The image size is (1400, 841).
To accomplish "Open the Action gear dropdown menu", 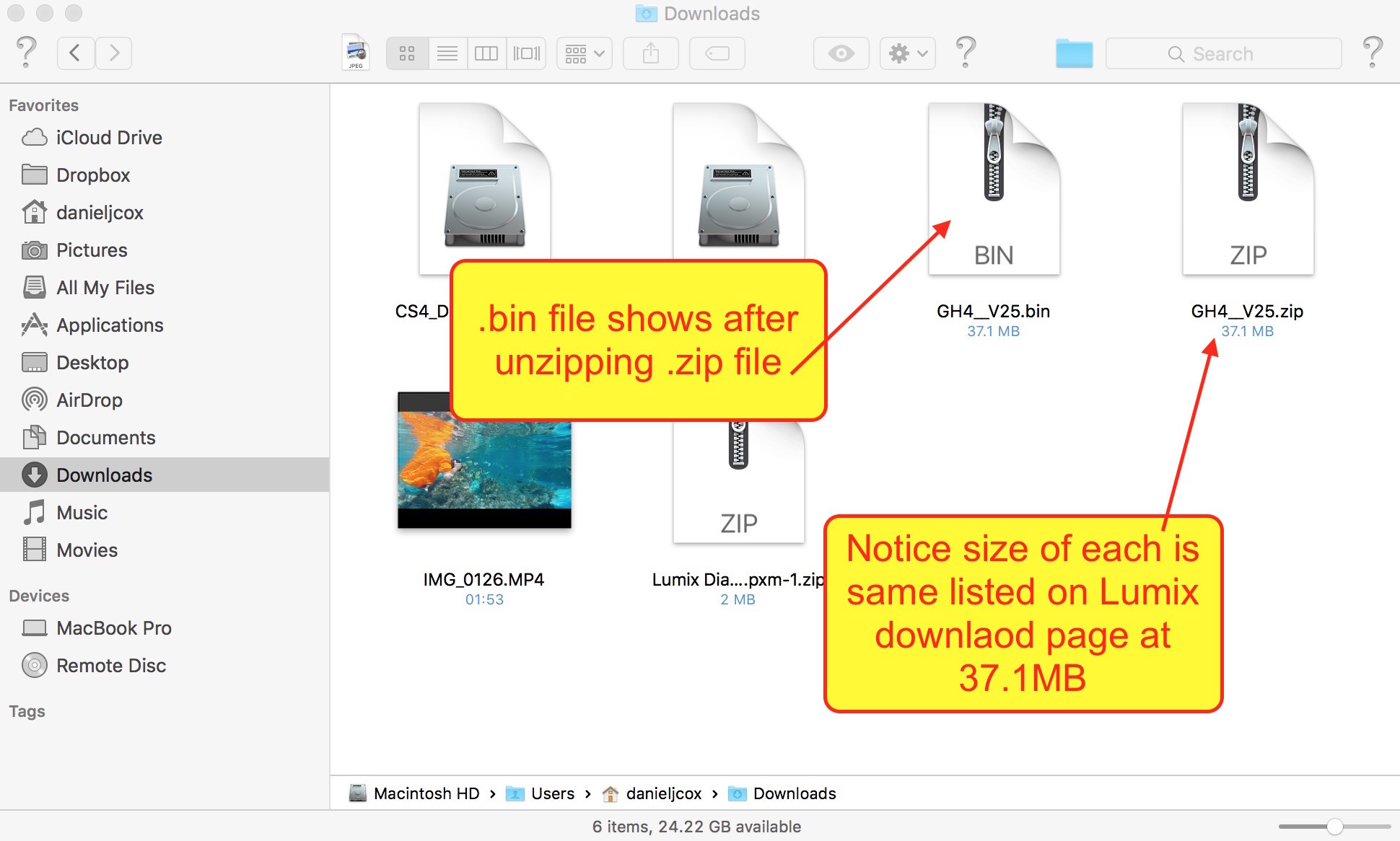I will pyautogui.click(x=908, y=53).
